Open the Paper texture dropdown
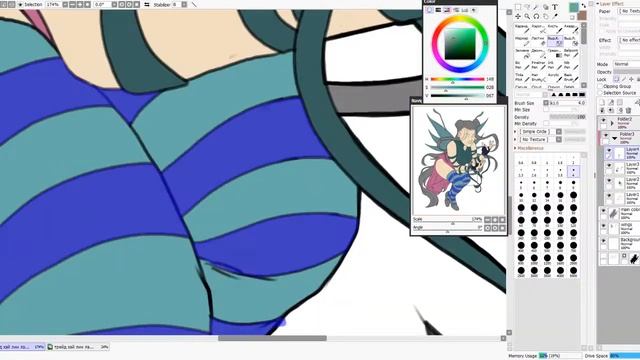This screenshot has width=640, height=360. [629, 11]
